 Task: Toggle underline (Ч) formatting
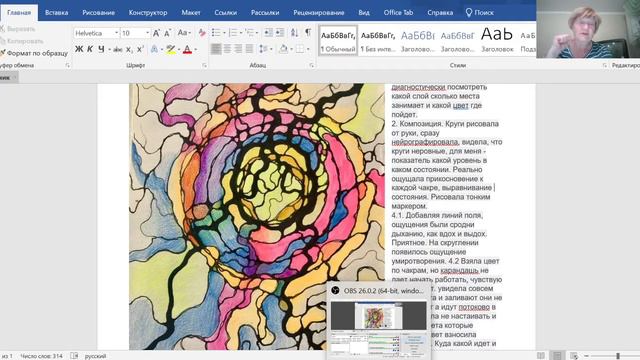pyautogui.click(x=101, y=49)
